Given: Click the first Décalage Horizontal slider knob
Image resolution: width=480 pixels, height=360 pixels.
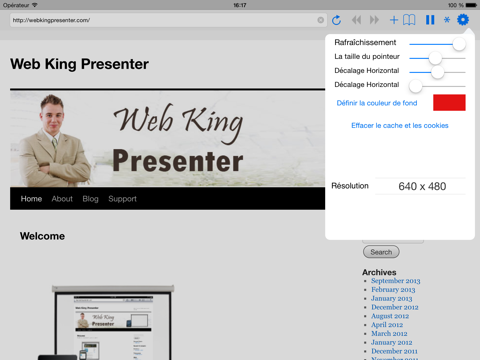Looking at the screenshot, I should [x=438, y=72].
